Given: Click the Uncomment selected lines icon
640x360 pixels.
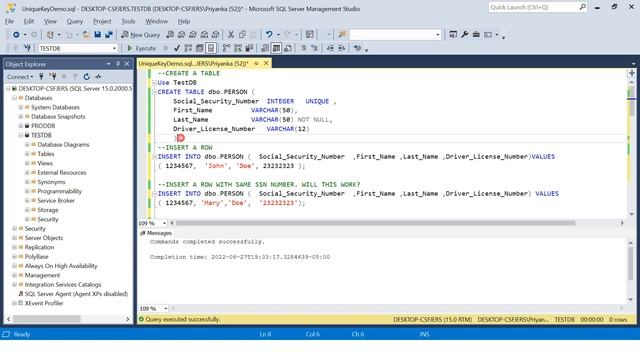Looking at the screenshot, I should coord(314,48).
